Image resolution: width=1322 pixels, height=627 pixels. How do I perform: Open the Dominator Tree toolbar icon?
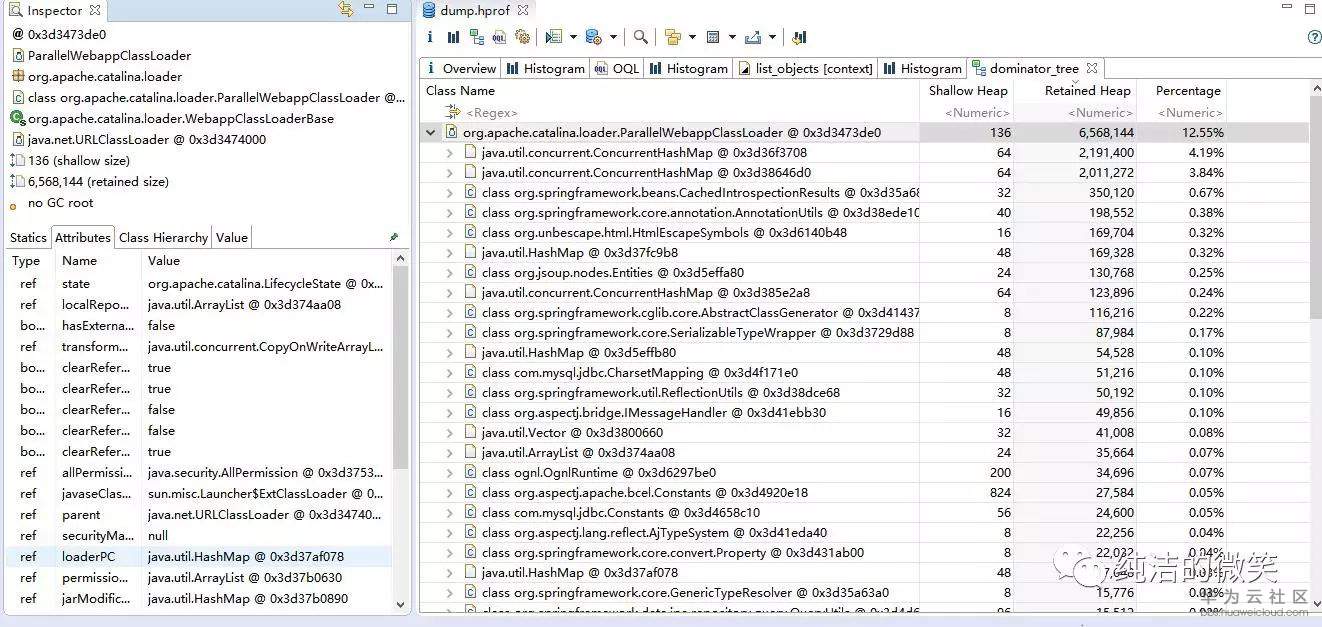[476, 37]
